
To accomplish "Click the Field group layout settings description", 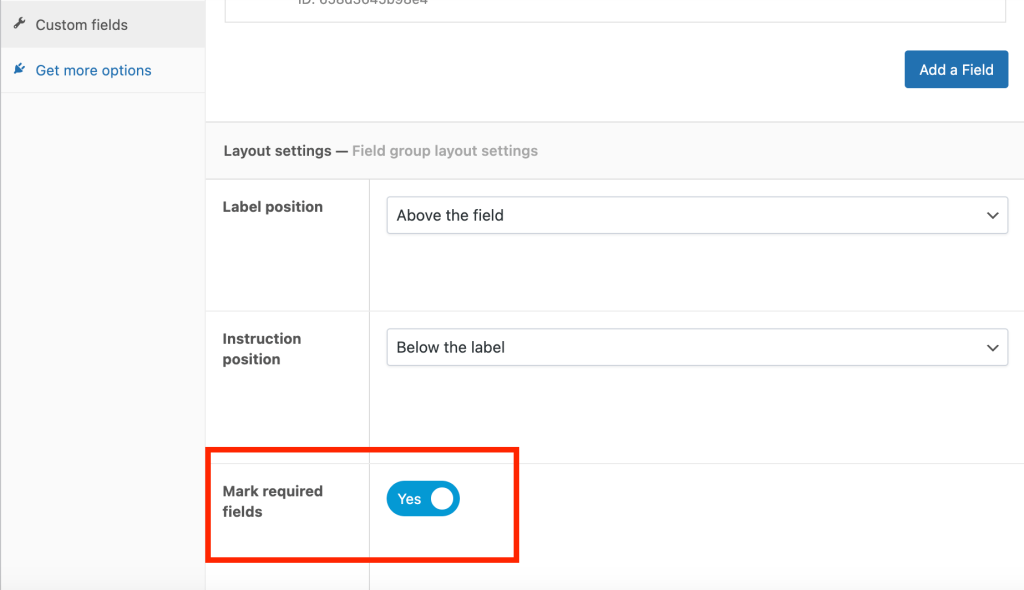I will (444, 151).
